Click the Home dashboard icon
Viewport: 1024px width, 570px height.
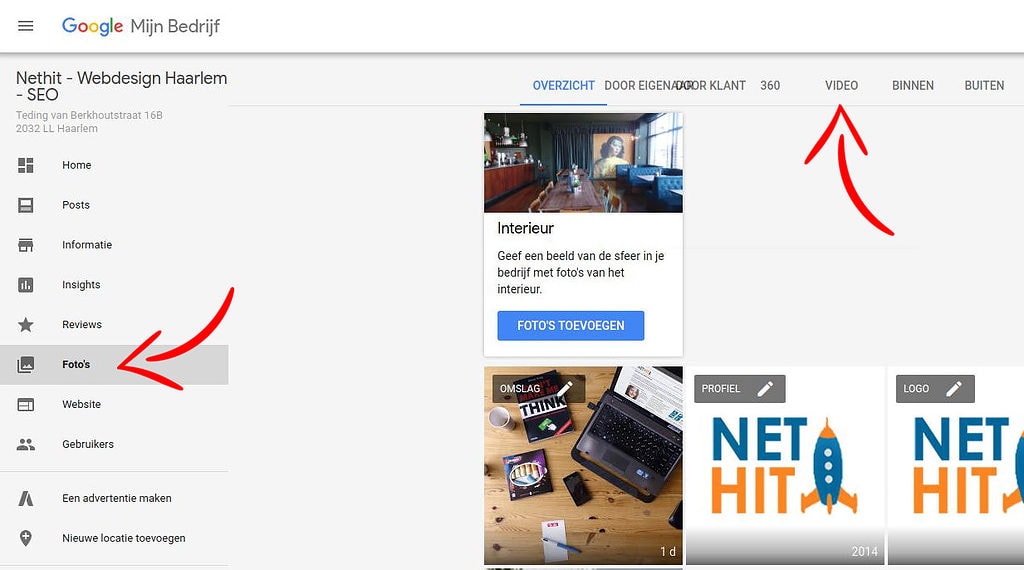(25, 165)
